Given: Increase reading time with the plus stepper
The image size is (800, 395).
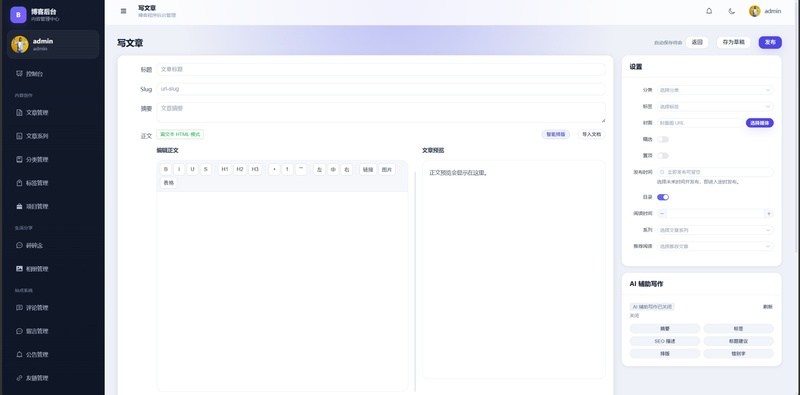Looking at the screenshot, I should 768,213.
